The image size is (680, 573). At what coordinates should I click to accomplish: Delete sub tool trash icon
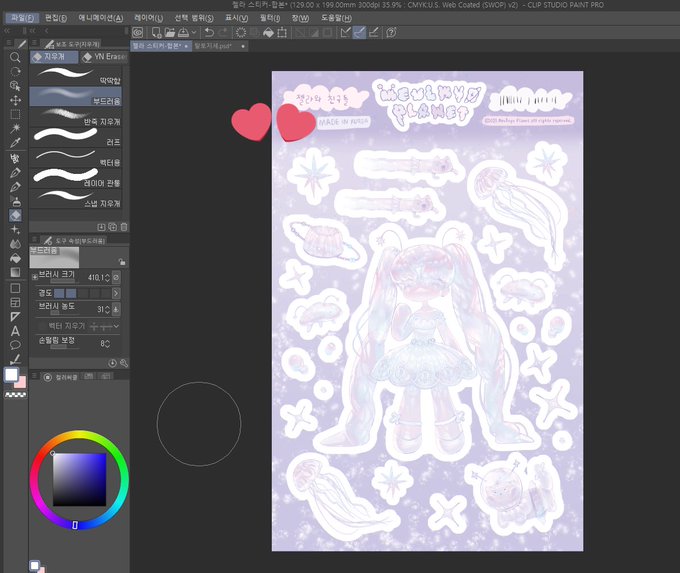pos(124,227)
